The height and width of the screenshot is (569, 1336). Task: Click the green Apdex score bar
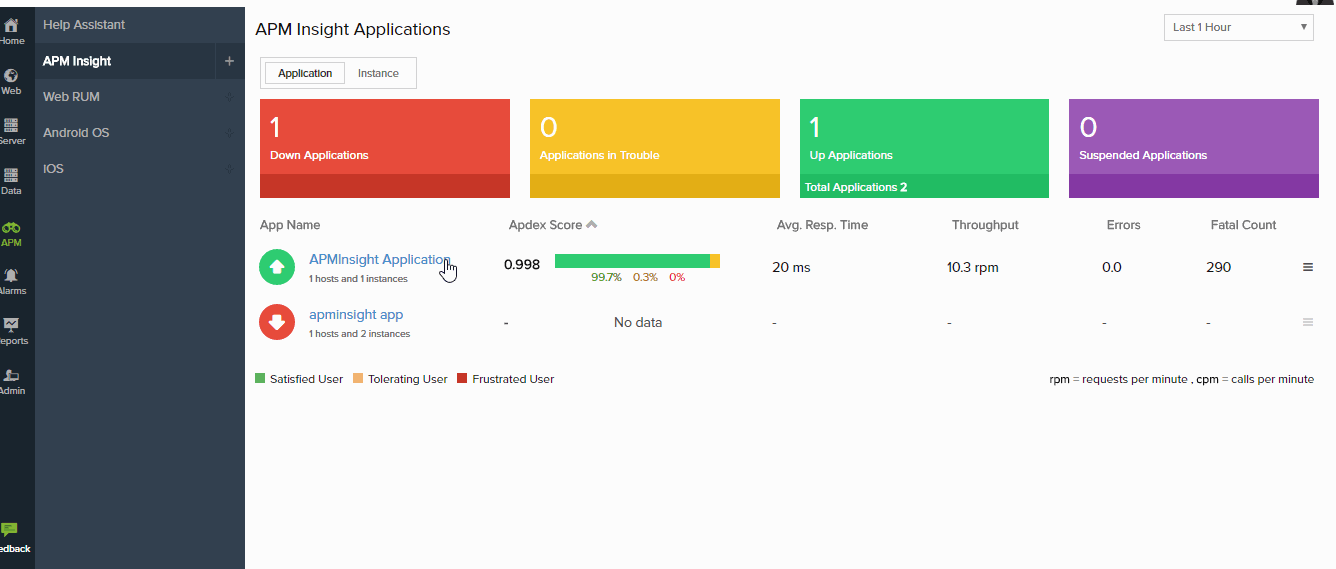click(631, 261)
